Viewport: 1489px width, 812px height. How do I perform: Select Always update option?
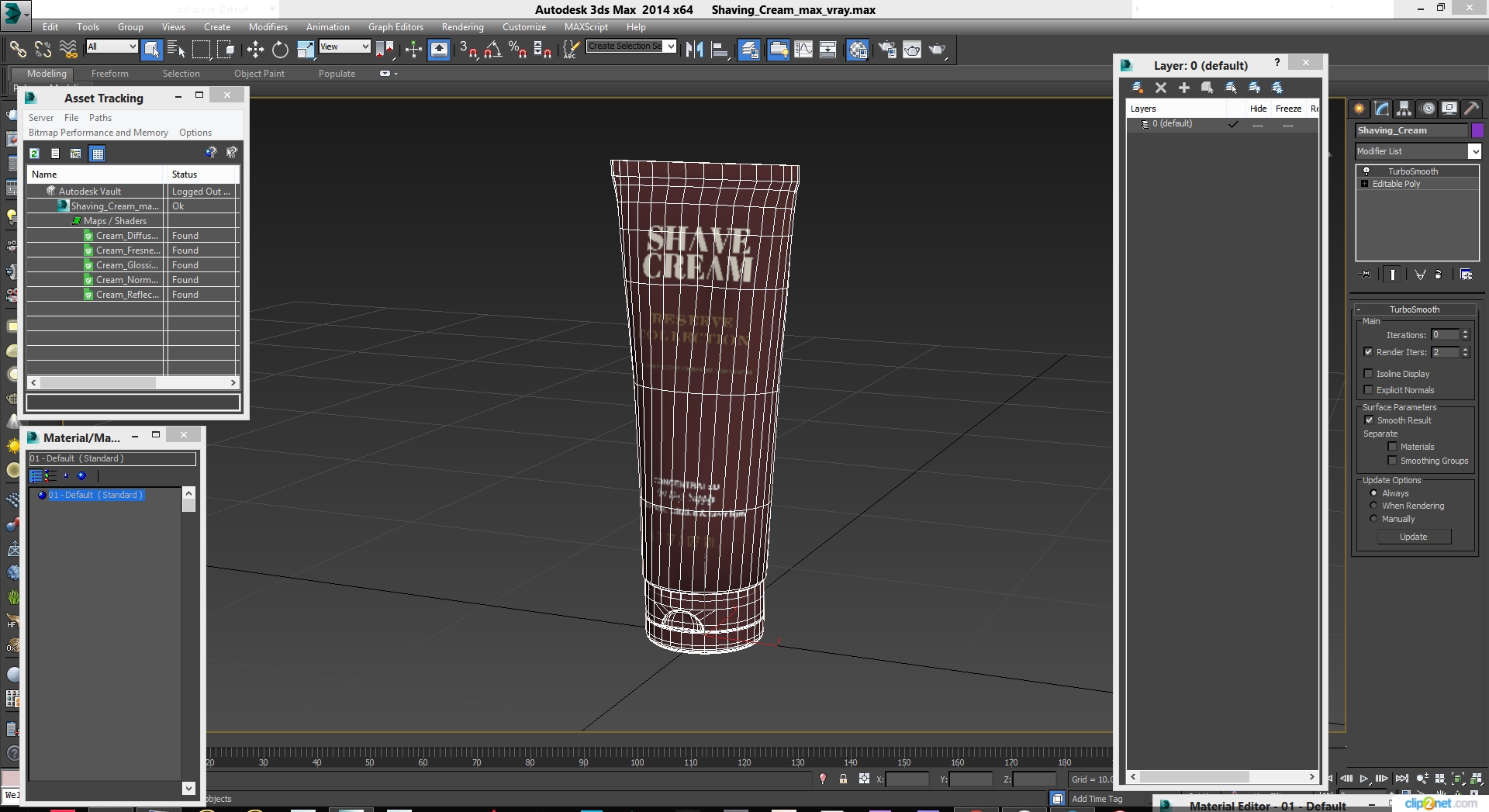[1373, 493]
